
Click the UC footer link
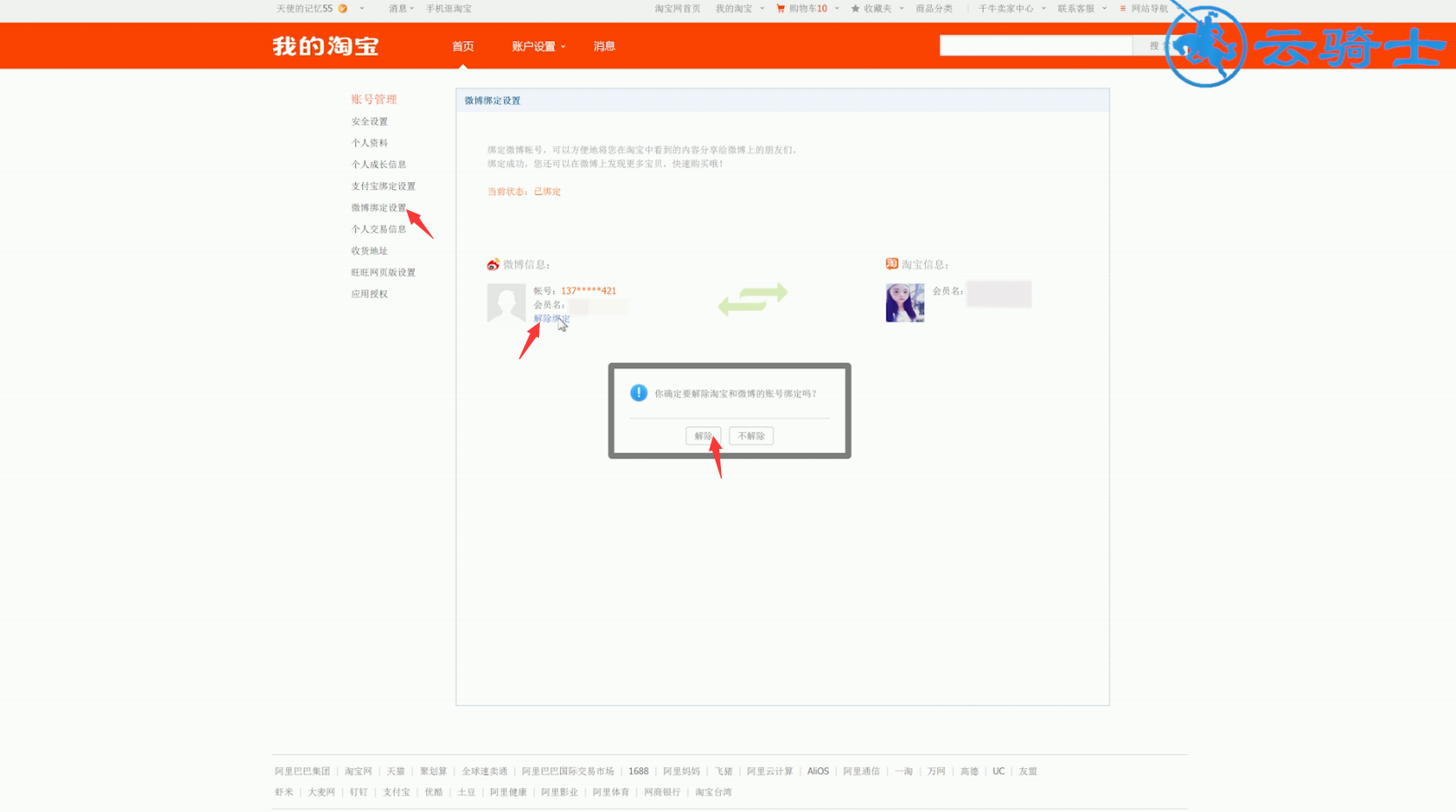pos(998,771)
